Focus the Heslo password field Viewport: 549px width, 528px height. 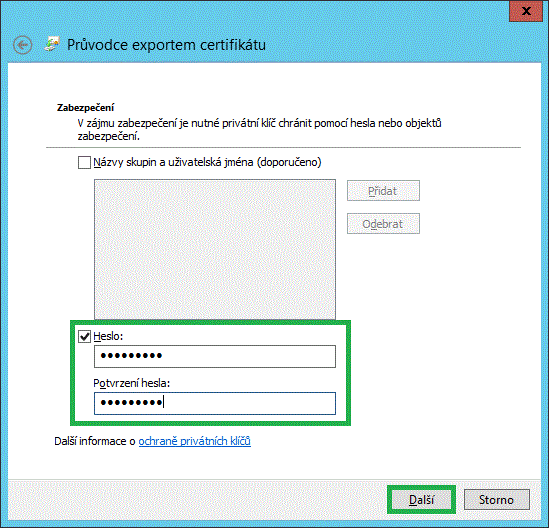(x=215, y=356)
